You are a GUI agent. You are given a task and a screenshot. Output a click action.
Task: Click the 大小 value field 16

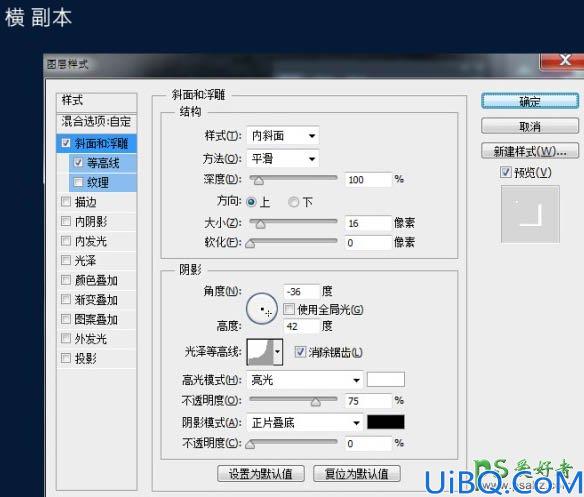pos(368,223)
